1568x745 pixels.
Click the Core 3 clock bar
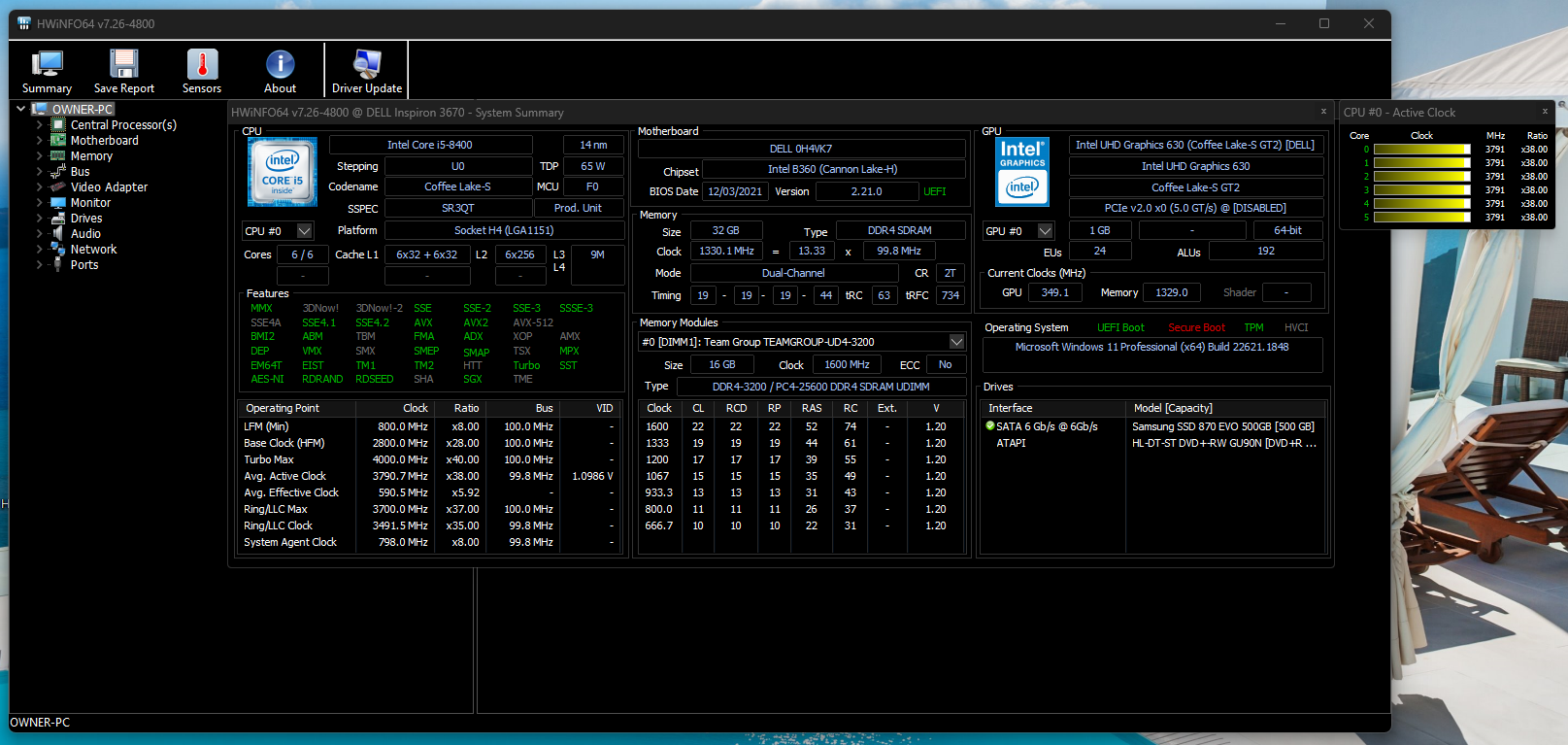[1421, 190]
